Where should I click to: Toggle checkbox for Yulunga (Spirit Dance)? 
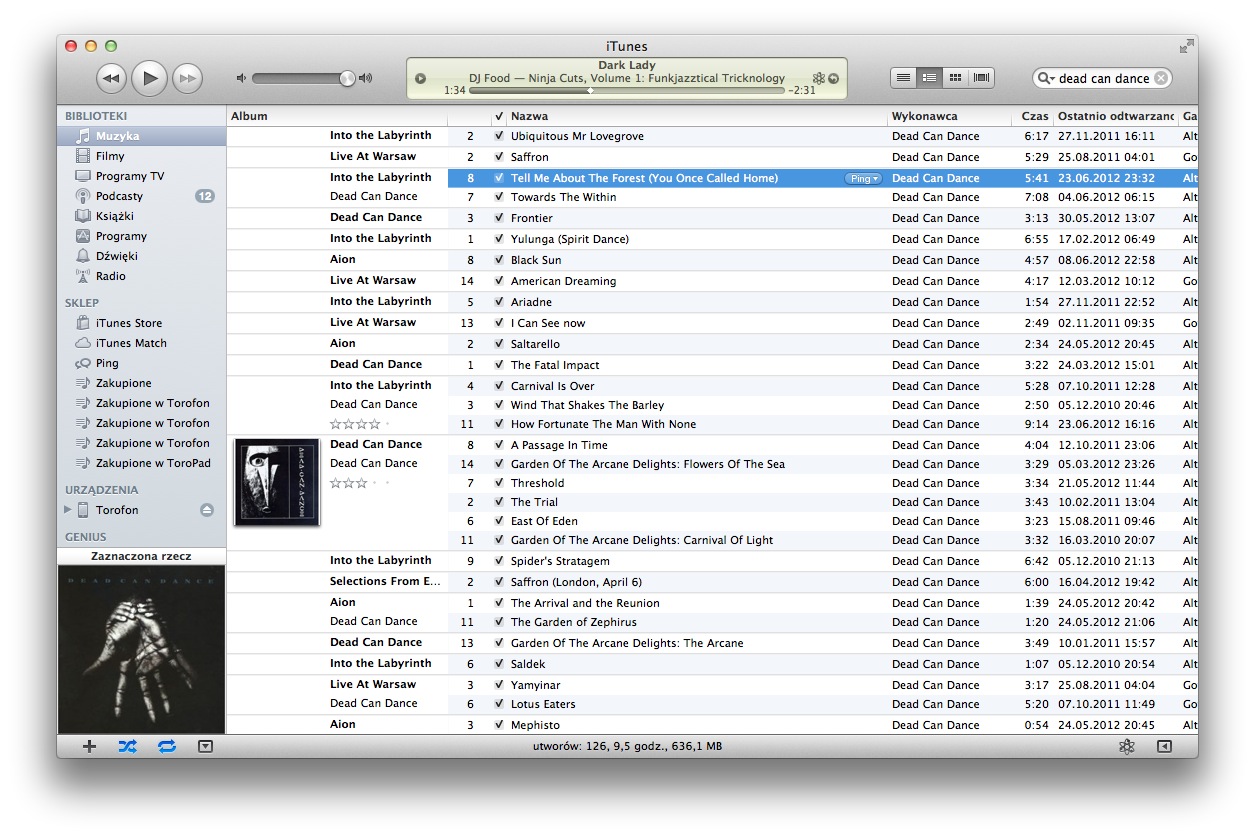tap(499, 239)
